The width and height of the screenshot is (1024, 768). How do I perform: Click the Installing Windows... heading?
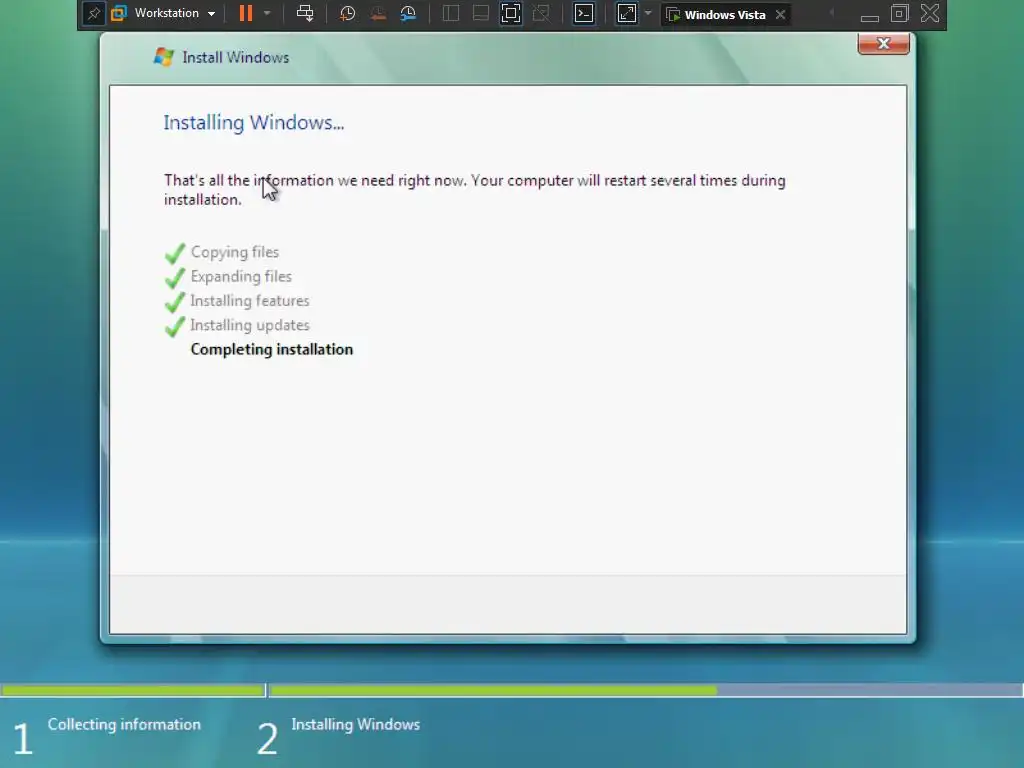(x=253, y=123)
